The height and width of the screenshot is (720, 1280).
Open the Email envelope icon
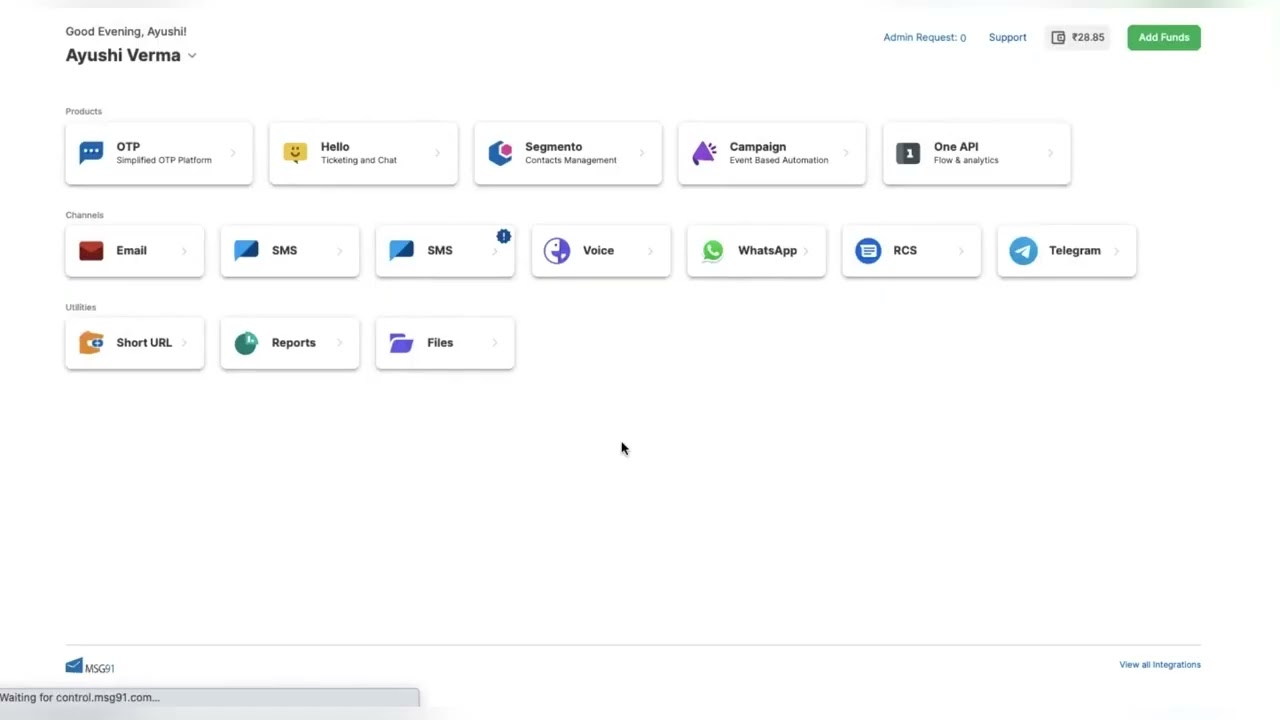coord(91,251)
